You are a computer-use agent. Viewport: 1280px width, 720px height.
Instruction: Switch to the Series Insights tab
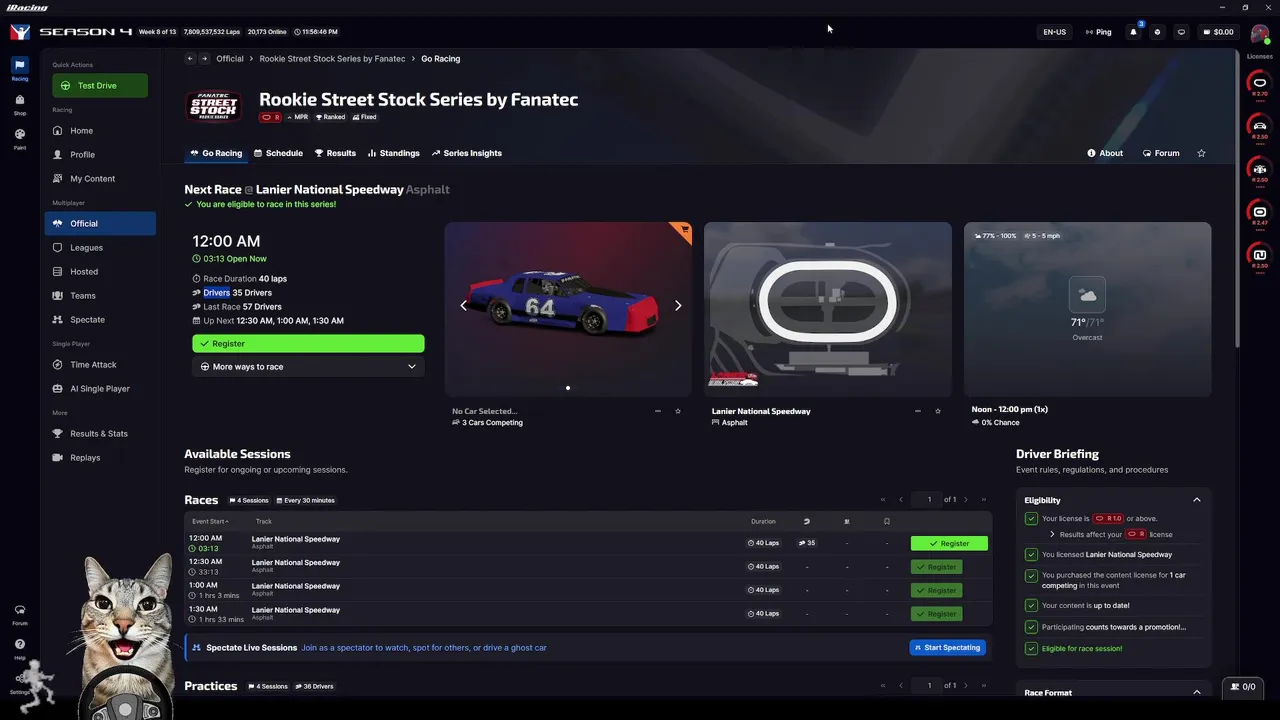point(466,153)
